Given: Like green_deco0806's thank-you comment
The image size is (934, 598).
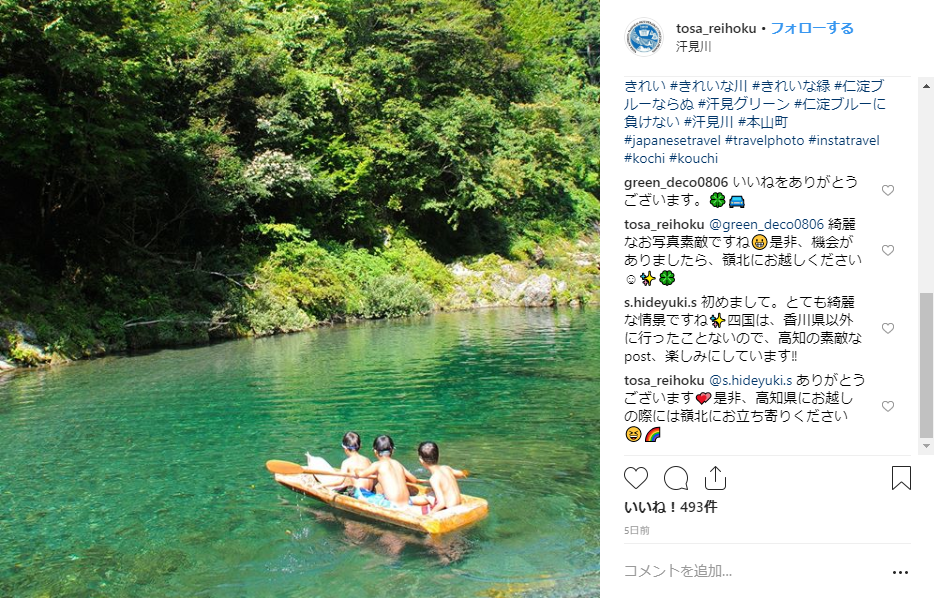Looking at the screenshot, I should click(x=888, y=190).
